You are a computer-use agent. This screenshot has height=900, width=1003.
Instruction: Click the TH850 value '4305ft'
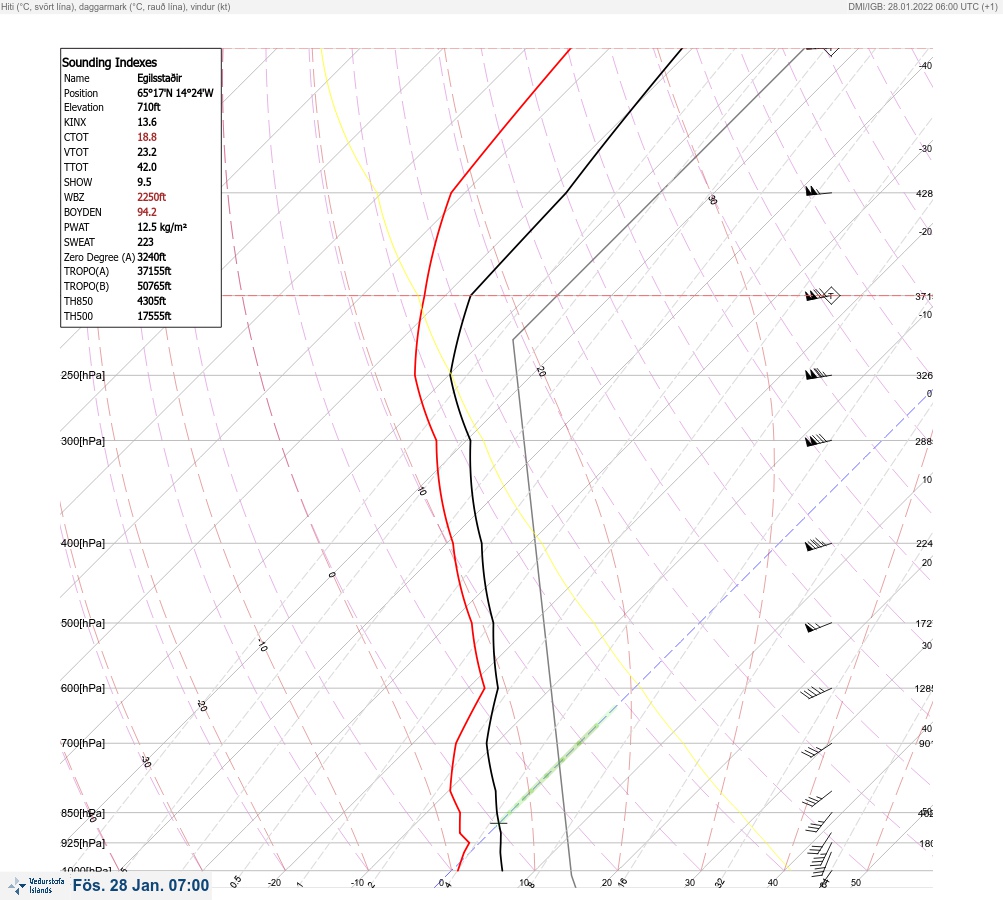[x=152, y=301]
